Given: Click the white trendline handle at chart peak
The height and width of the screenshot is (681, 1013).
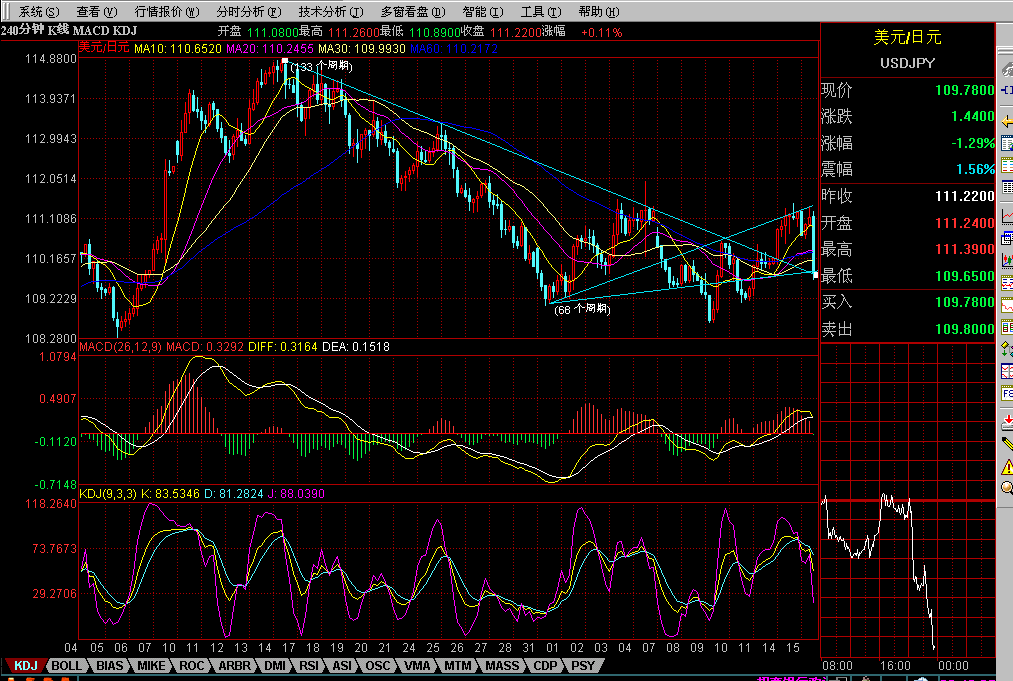Looking at the screenshot, I should pos(285,61).
